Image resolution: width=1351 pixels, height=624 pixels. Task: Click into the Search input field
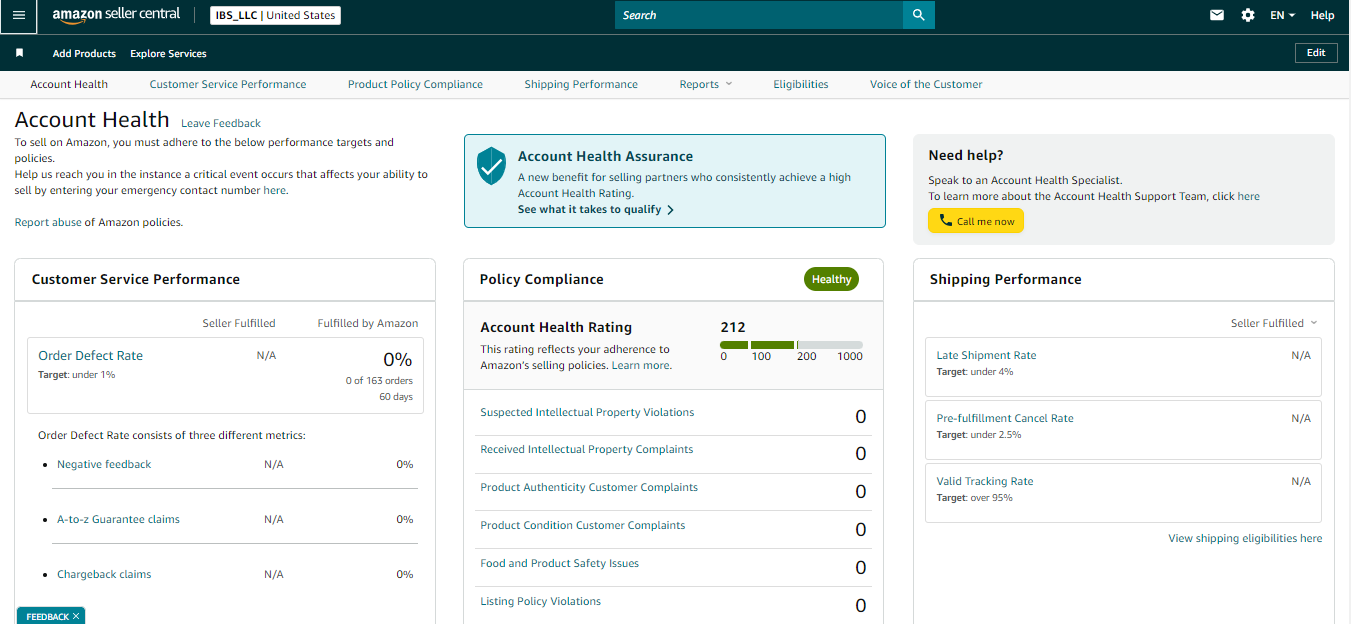(x=759, y=15)
